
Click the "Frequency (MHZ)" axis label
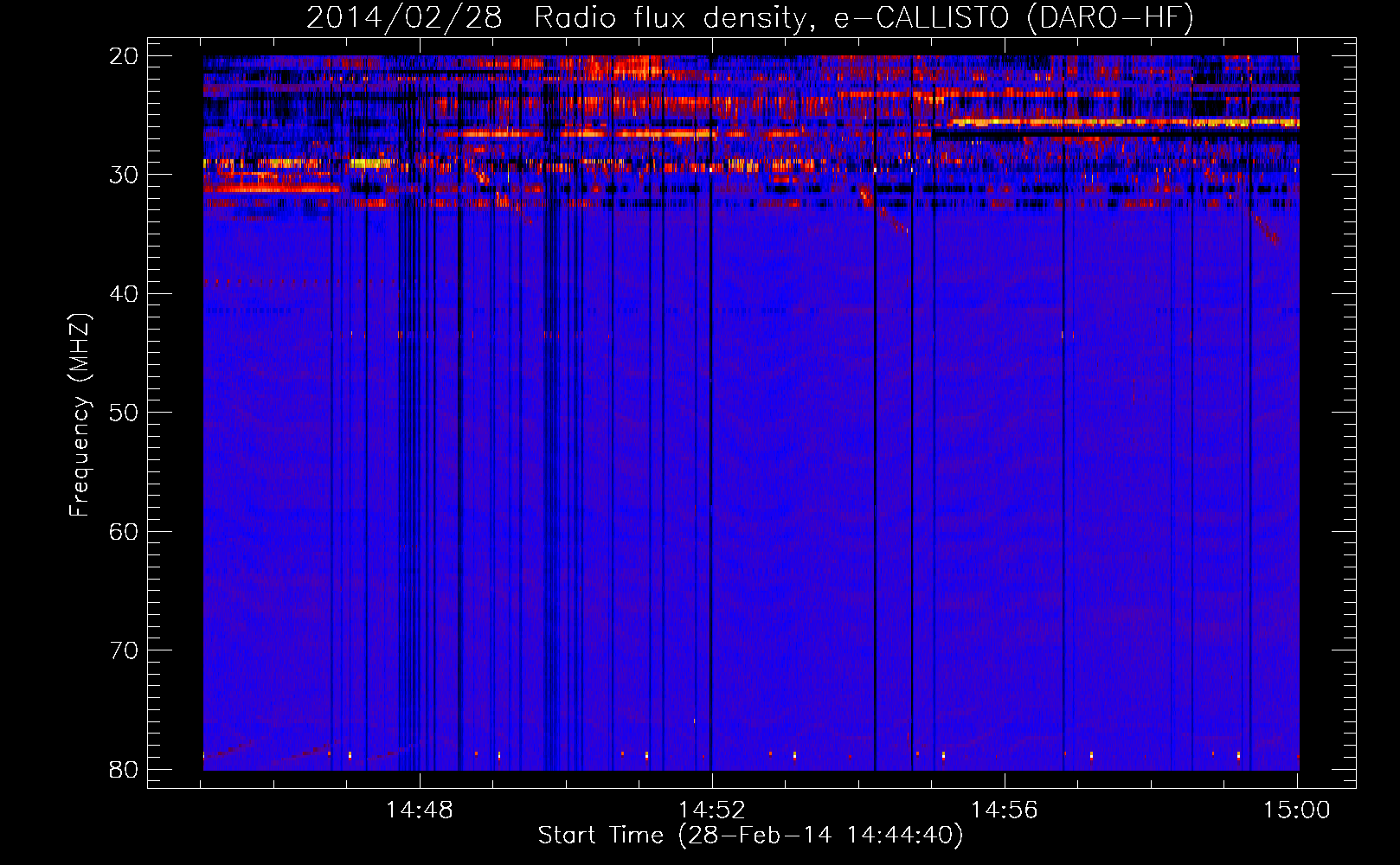click(x=80, y=415)
